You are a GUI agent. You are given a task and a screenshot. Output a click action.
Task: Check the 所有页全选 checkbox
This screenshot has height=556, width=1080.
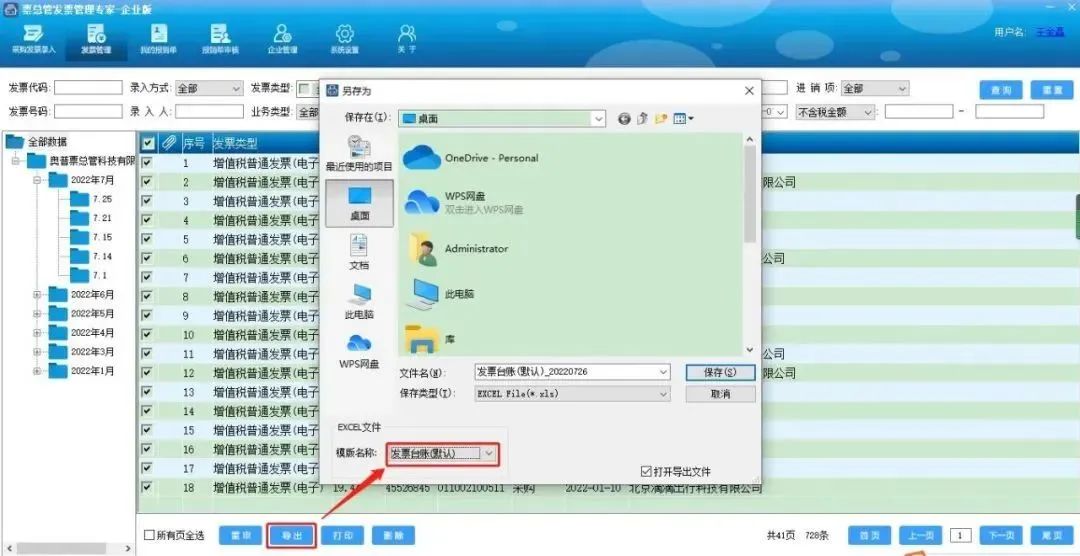point(150,535)
